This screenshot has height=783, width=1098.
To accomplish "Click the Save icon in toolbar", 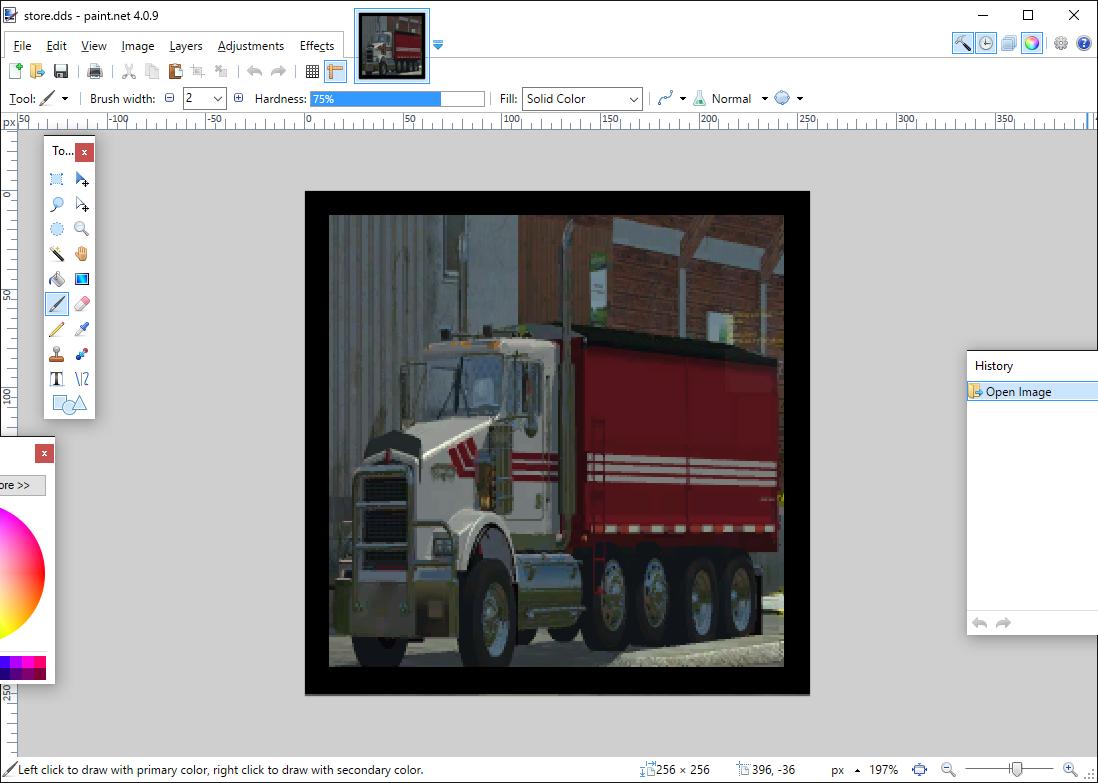I will (61, 71).
